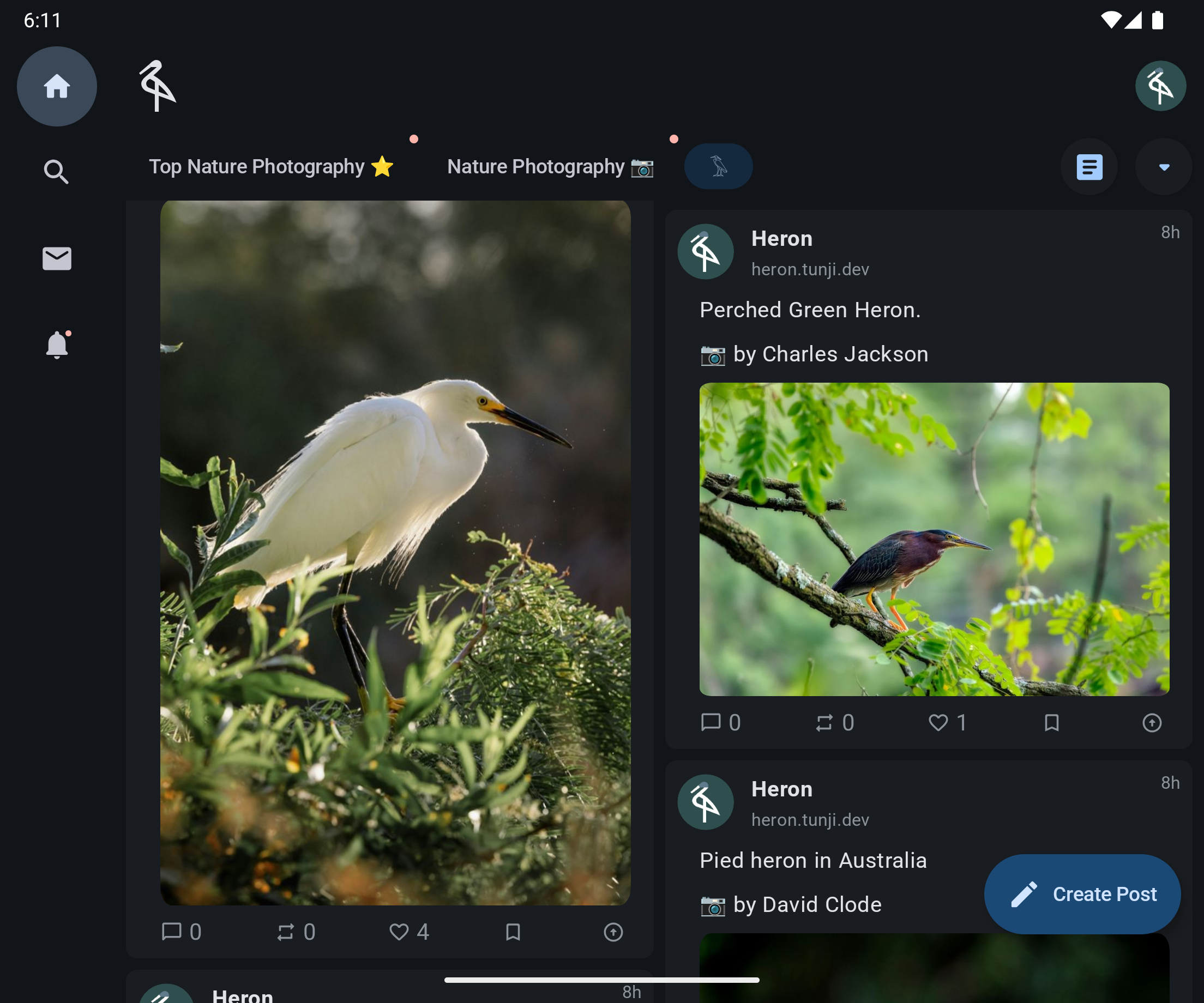
Task: Share the egret post via the upload icon
Action: (613, 933)
